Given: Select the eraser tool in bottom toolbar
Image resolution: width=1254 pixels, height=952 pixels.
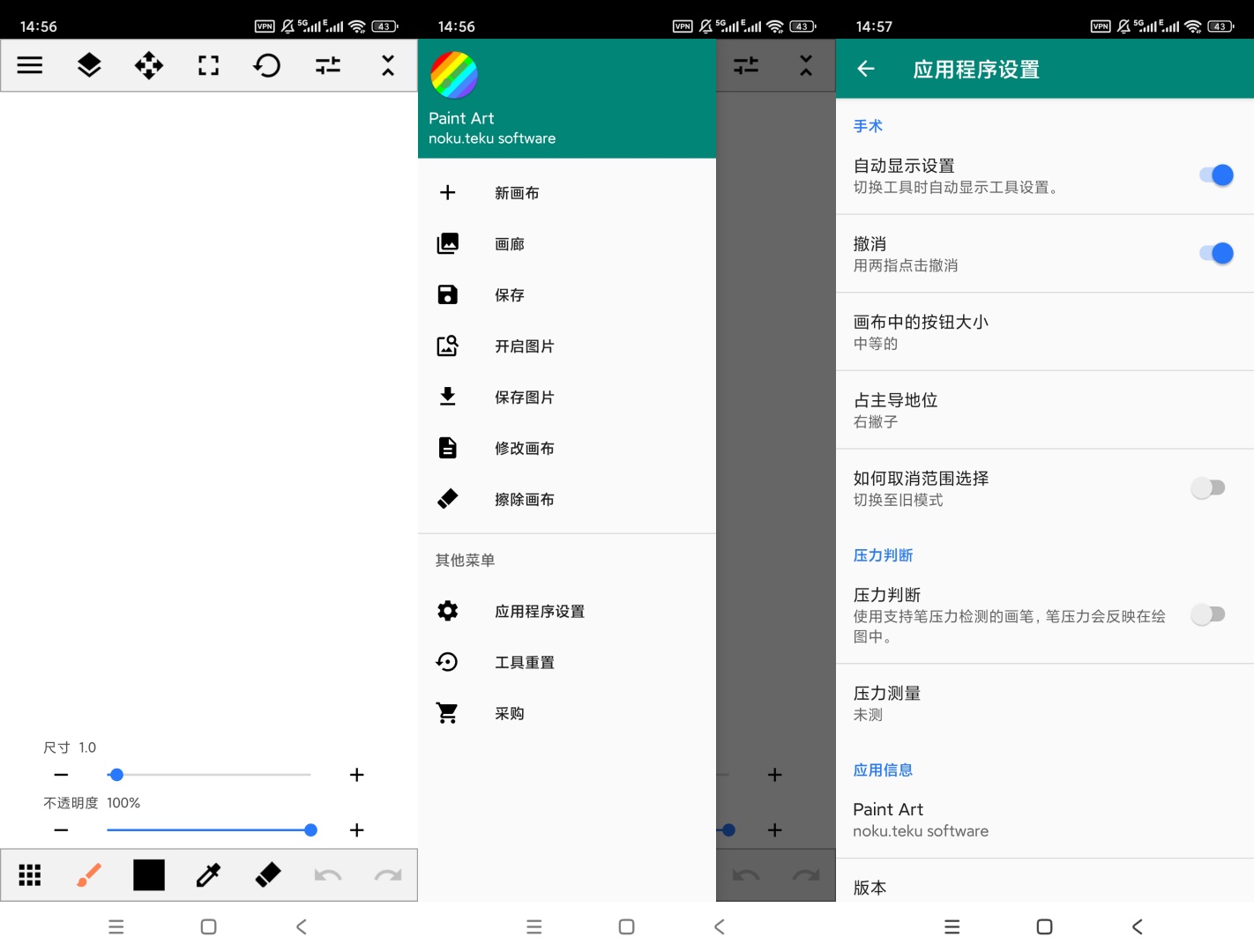Looking at the screenshot, I should click(268, 874).
